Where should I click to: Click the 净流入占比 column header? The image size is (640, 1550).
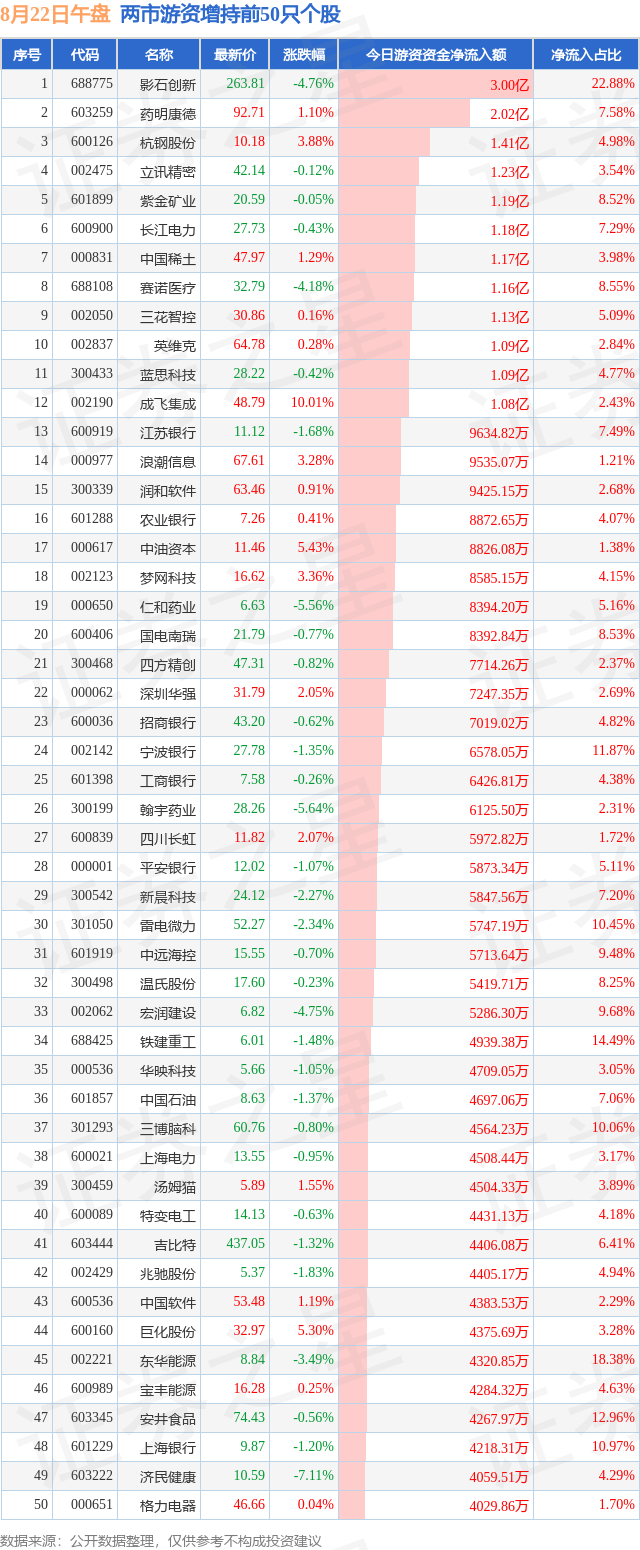click(x=586, y=55)
